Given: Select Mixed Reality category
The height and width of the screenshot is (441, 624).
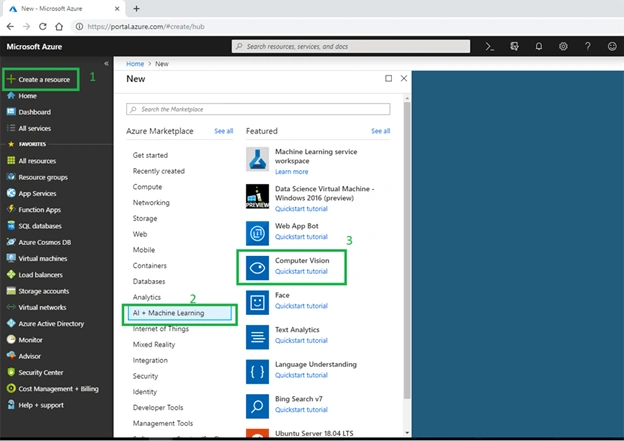Looking at the screenshot, I should tap(154, 345).
